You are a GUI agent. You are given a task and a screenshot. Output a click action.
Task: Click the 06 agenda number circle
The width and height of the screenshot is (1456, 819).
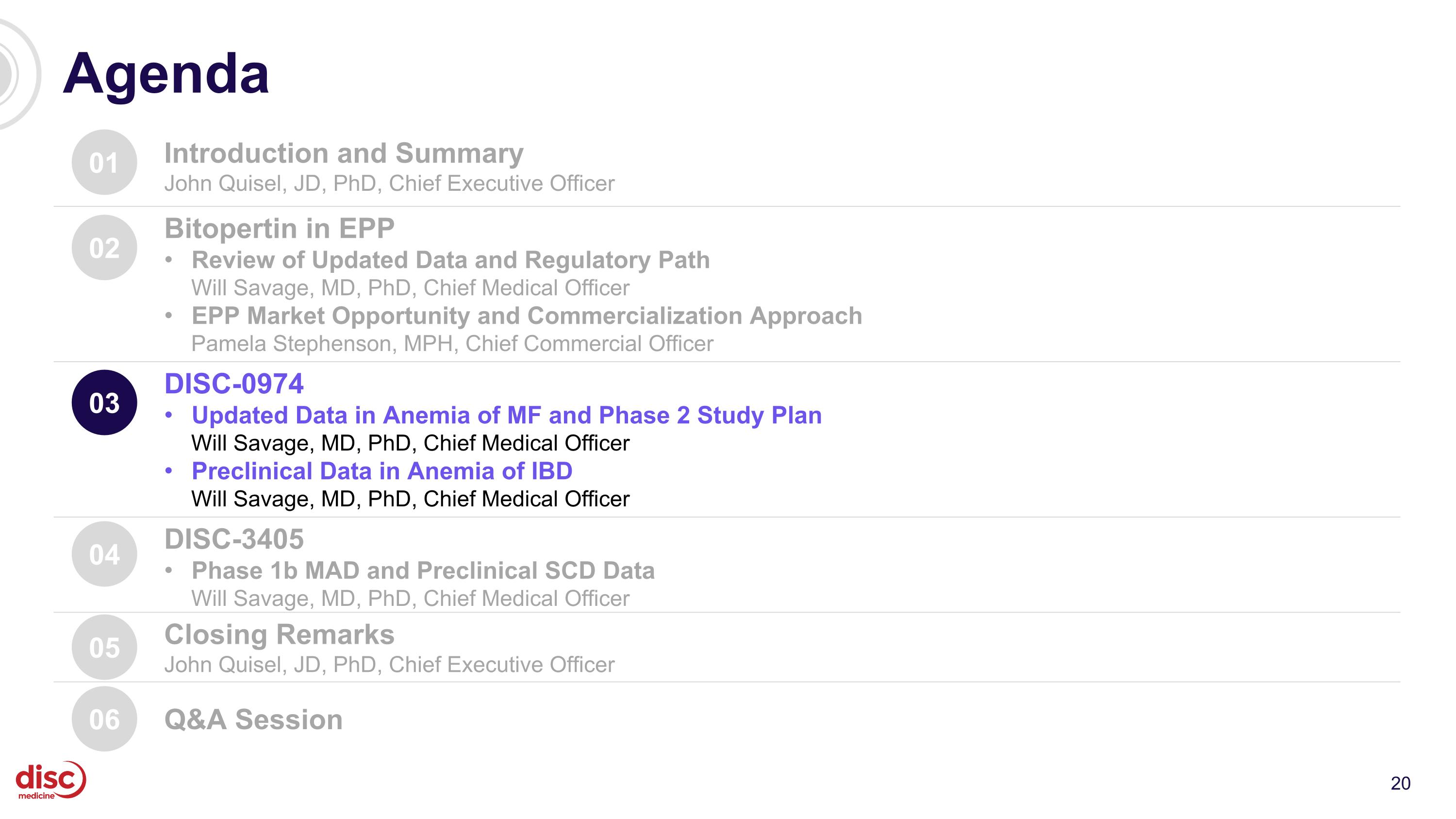tap(104, 719)
